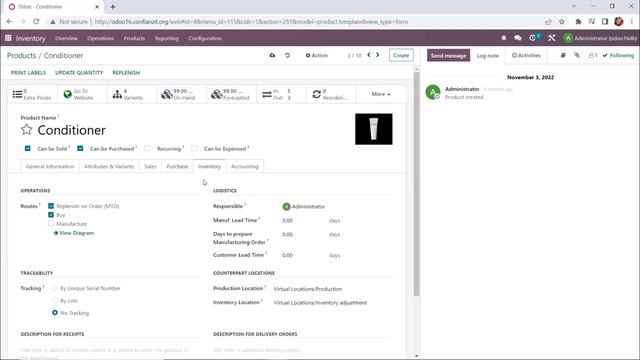The width and height of the screenshot is (640, 360).
Task: Click the Administrator avatar in the navbar
Action: pyautogui.click(x=568, y=38)
